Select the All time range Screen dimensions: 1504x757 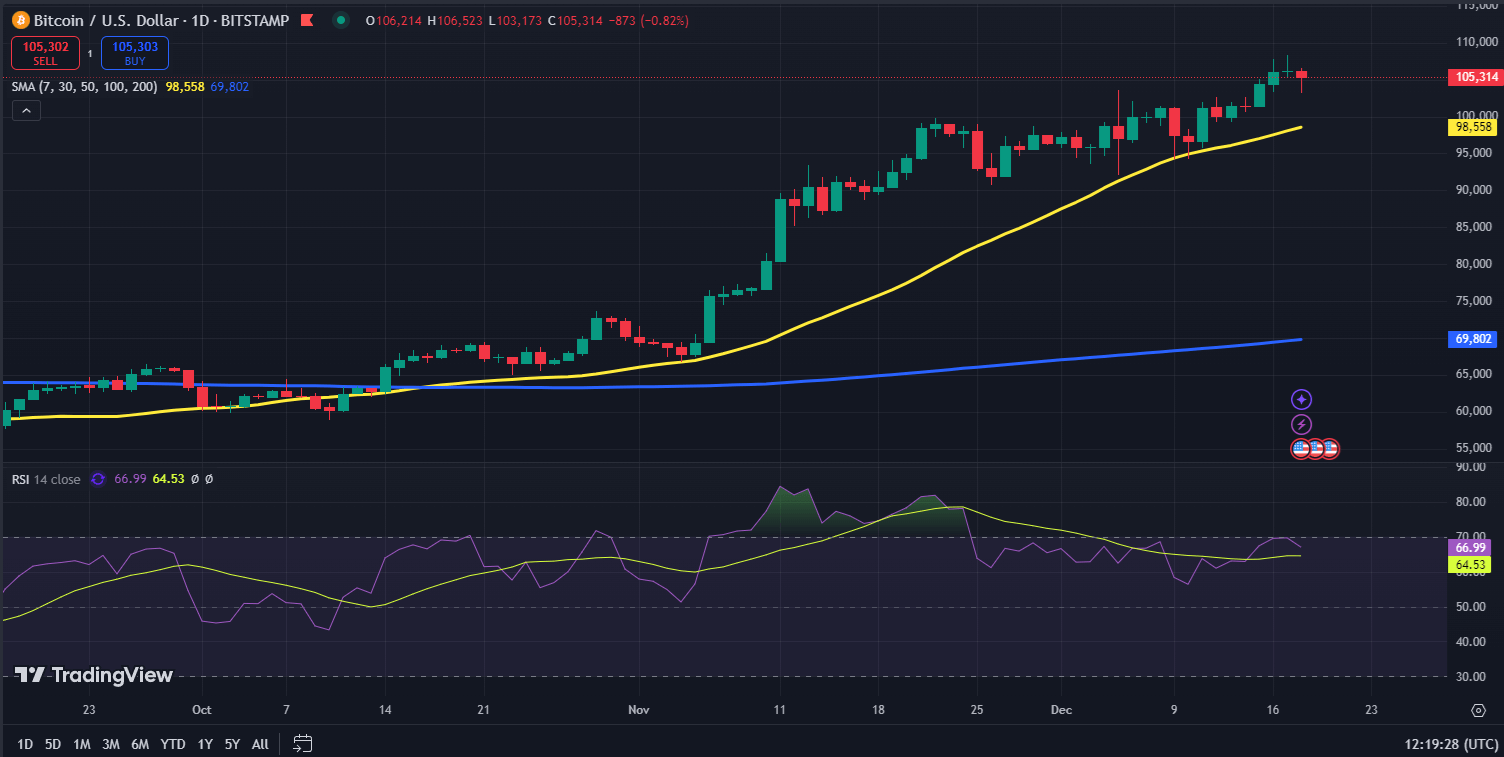click(259, 744)
